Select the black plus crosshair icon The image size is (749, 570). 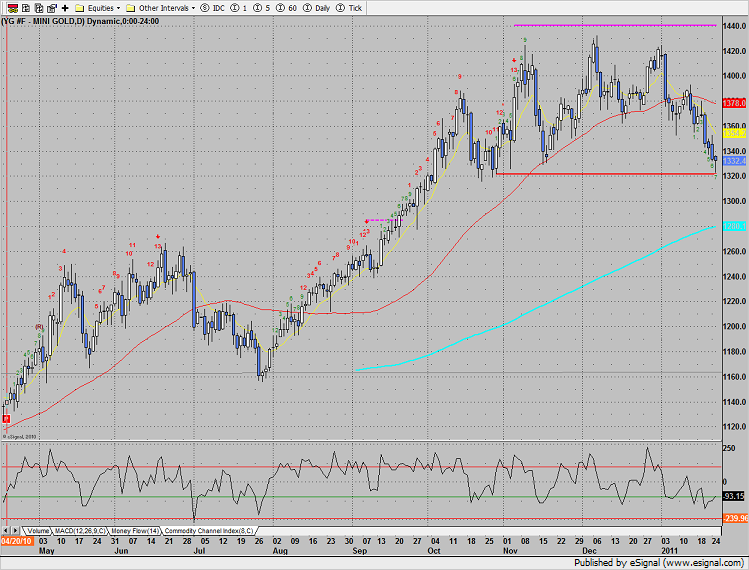[x=65, y=7]
